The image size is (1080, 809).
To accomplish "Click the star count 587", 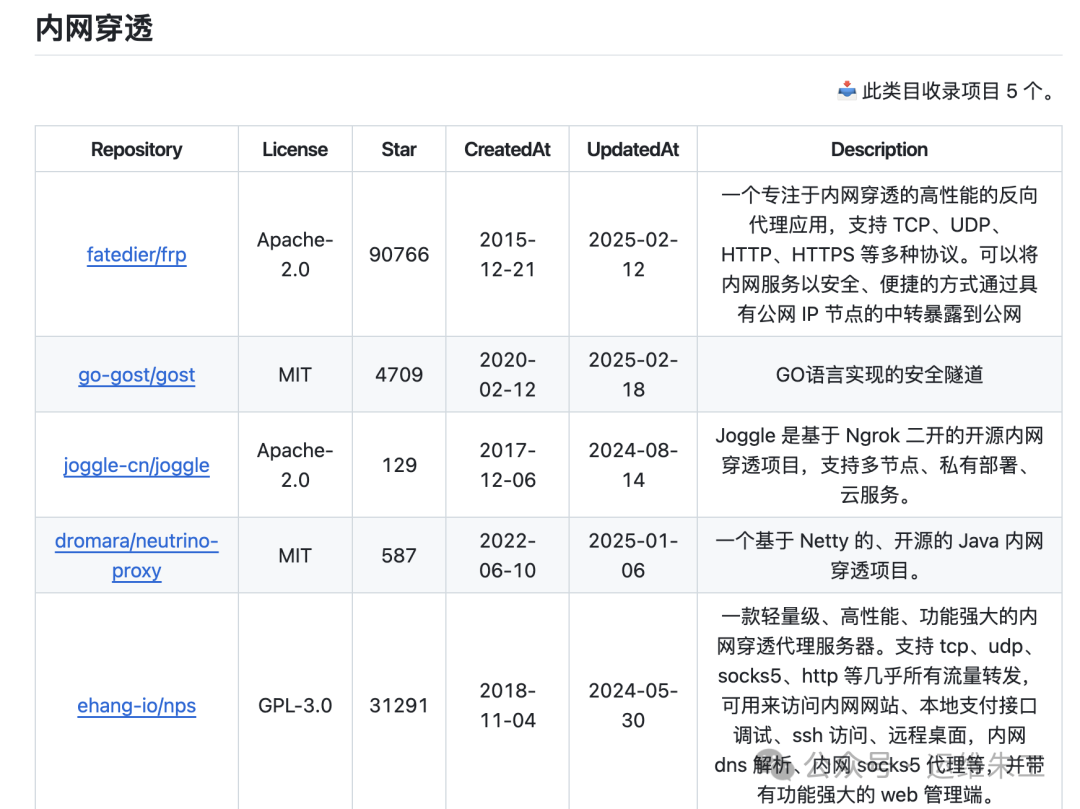I will click(399, 556).
